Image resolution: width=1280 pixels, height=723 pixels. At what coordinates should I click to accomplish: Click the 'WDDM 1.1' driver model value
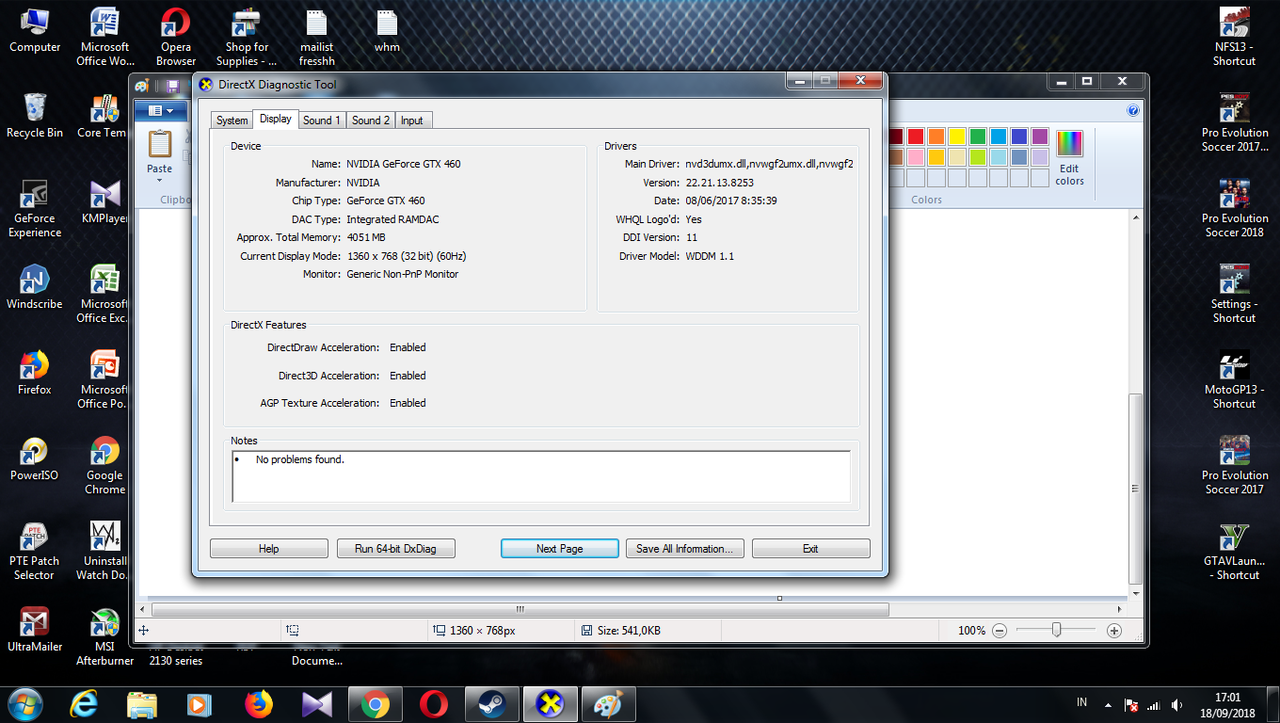pos(711,257)
